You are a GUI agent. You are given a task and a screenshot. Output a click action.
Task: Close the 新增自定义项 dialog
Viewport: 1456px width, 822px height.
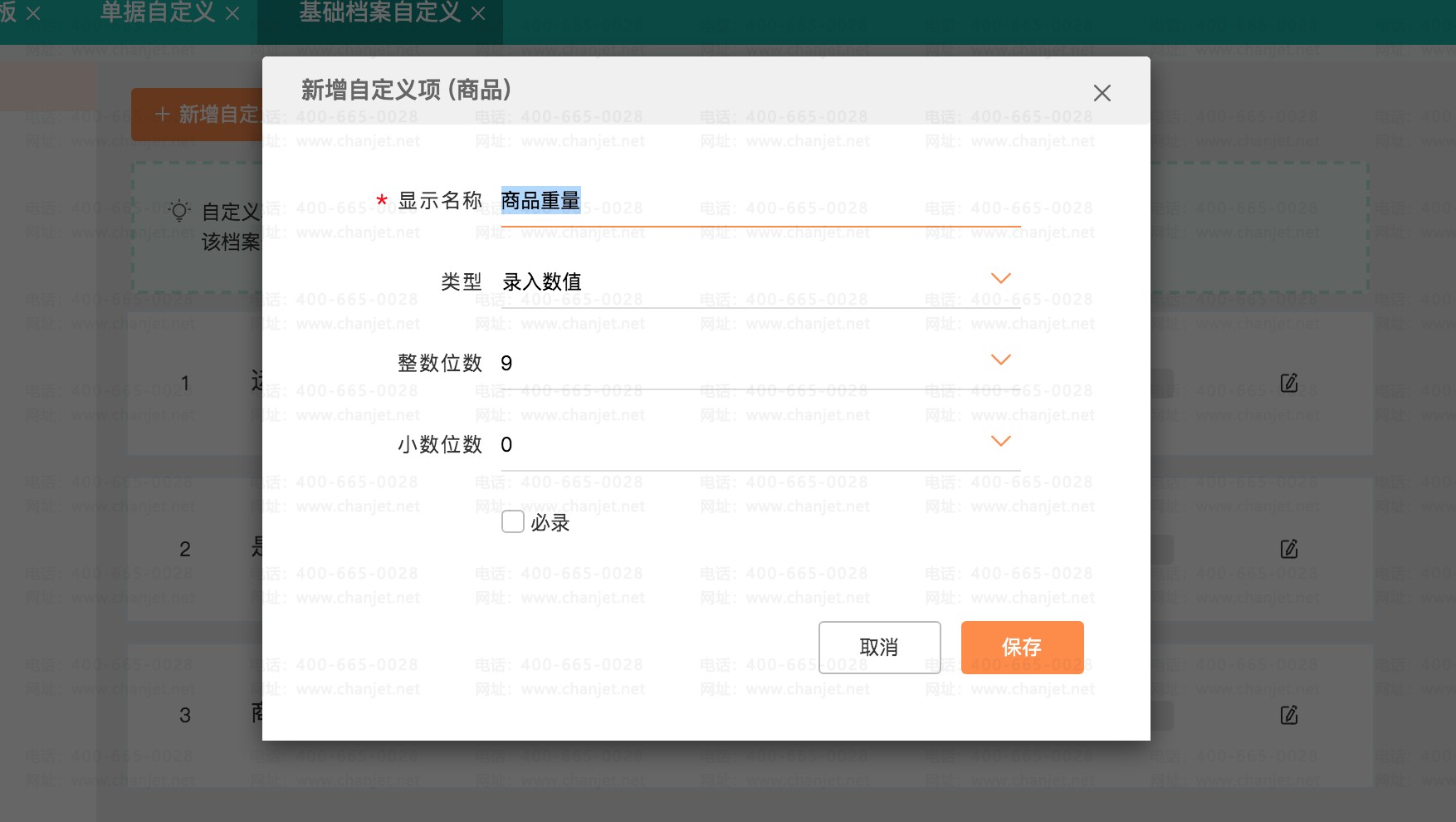tap(1102, 93)
